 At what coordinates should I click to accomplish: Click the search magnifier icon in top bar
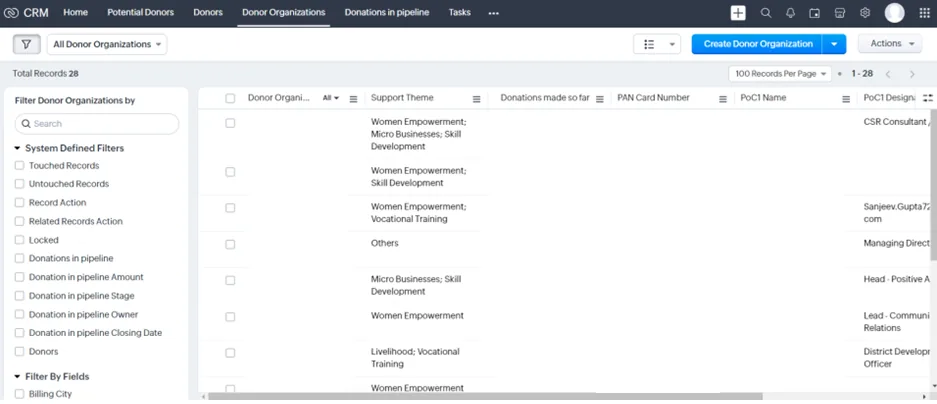click(x=765, y=13)
